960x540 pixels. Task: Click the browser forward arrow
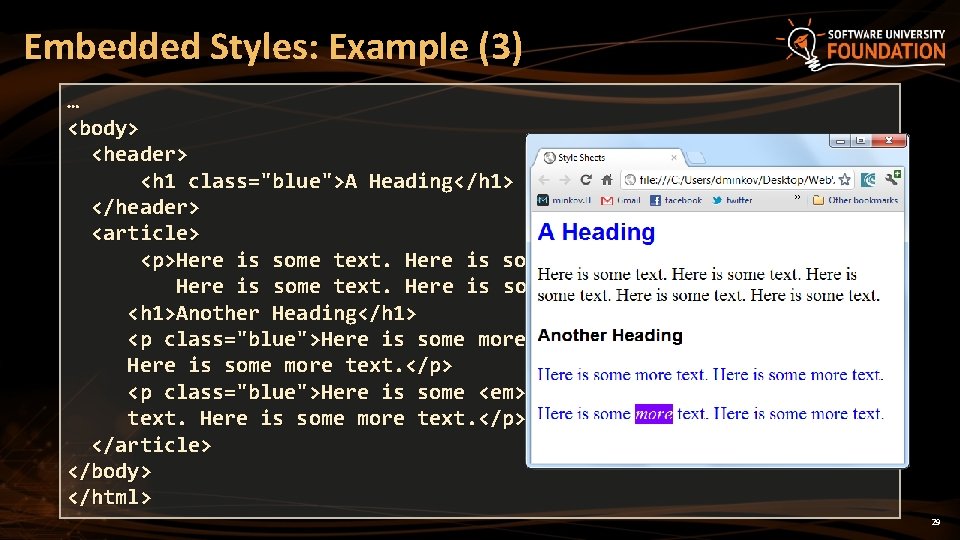click(x=564, y=180)
